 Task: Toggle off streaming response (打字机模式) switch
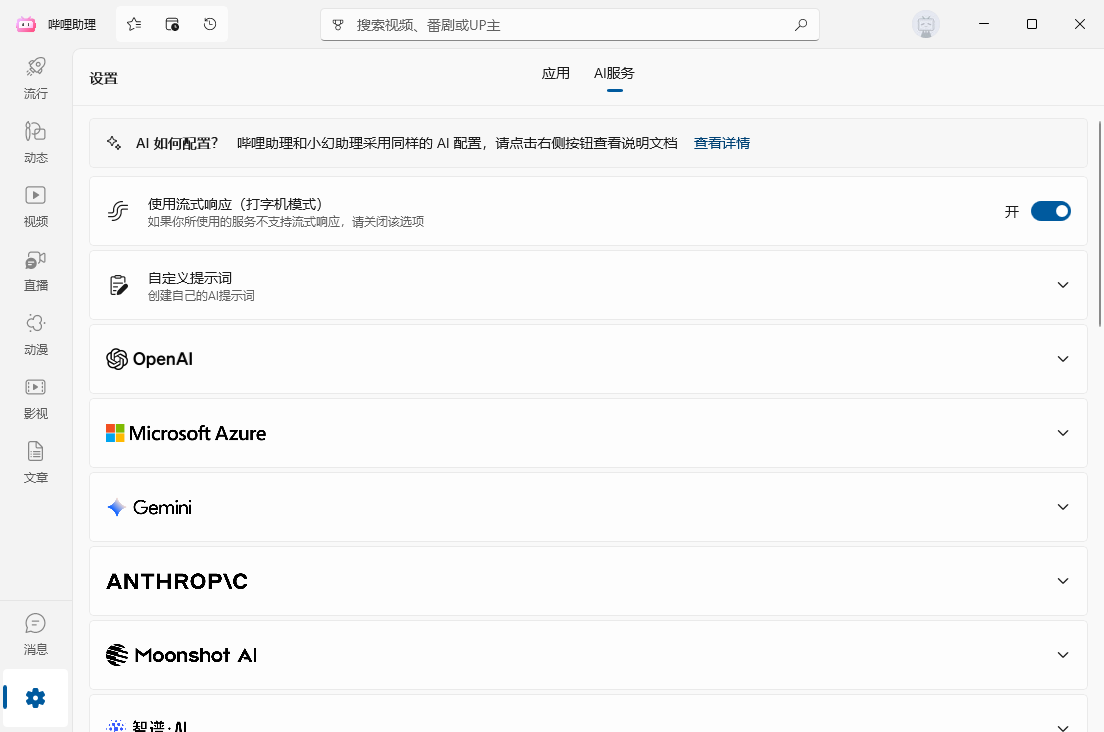pos(1050,211)
